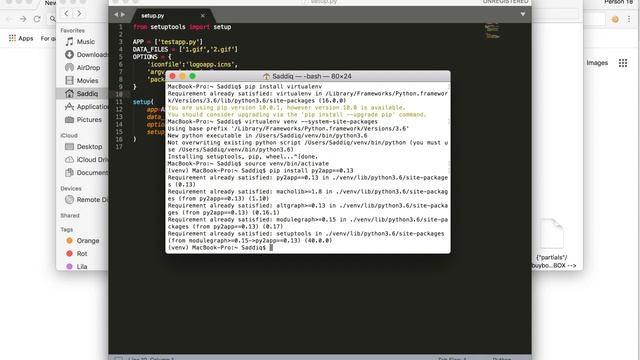Open tab list dropdown arrow in Sublime

tap(522, 14)
